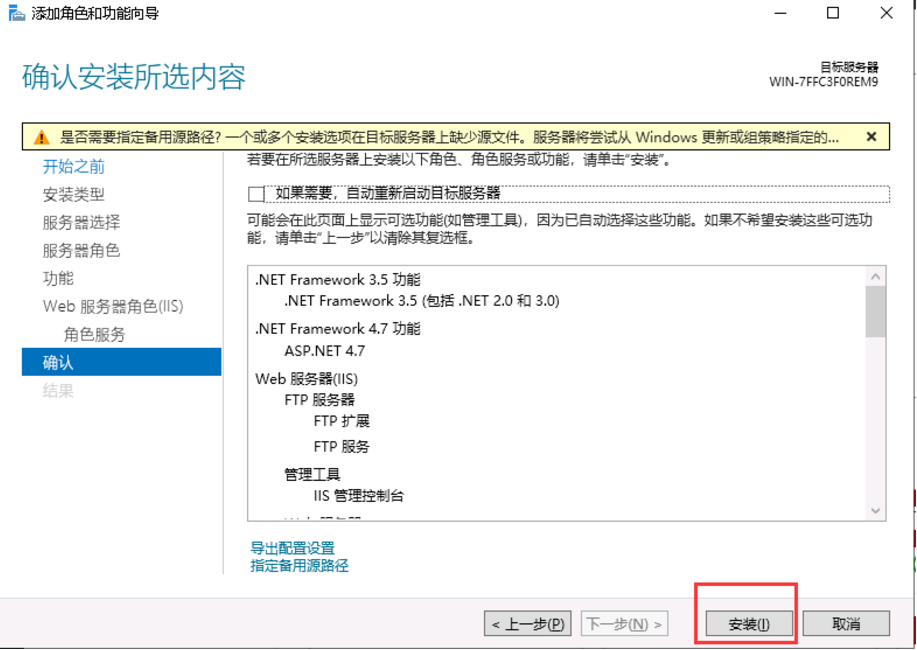The image size is (917, 650).
Task: Click the server name WIN-7FFC3F0REM9
Action: pyautogui.click(x=823, y=82)
